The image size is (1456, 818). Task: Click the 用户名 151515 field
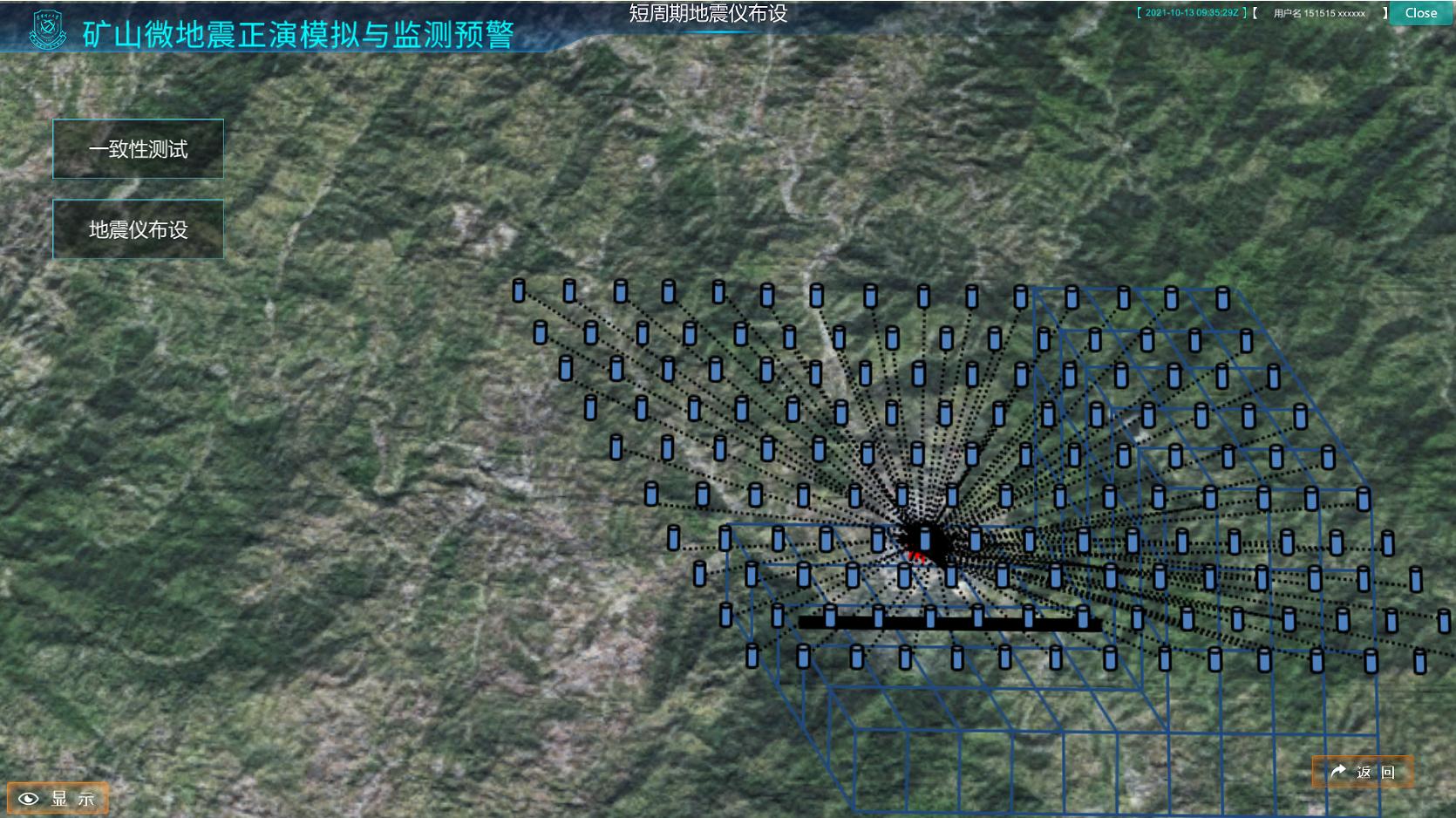click(1319, 13)
